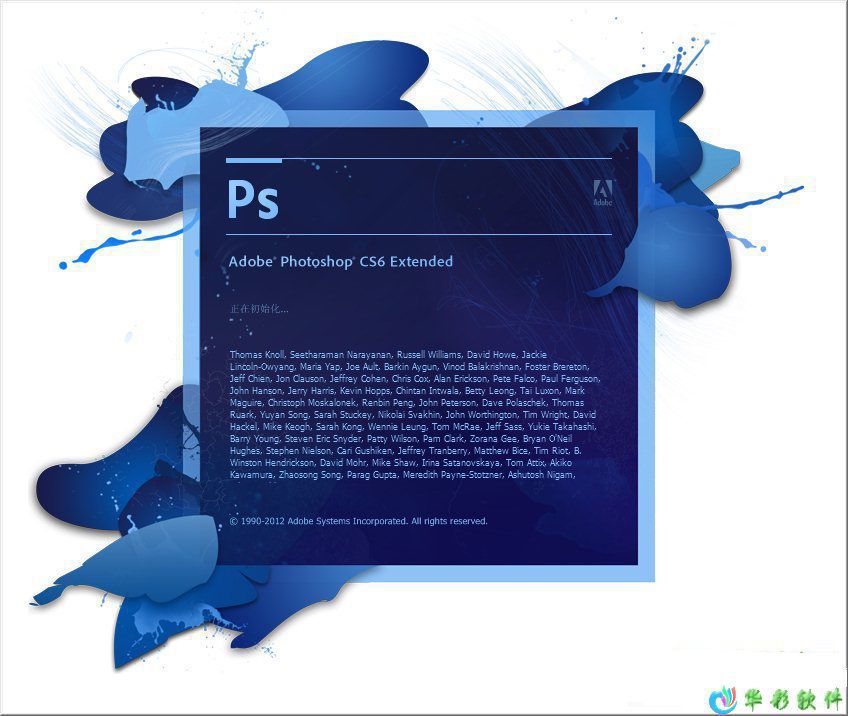Click the Adobe Photoshop CS6 Extended title
Screen dimensions: 848x716
click(341, 262)
